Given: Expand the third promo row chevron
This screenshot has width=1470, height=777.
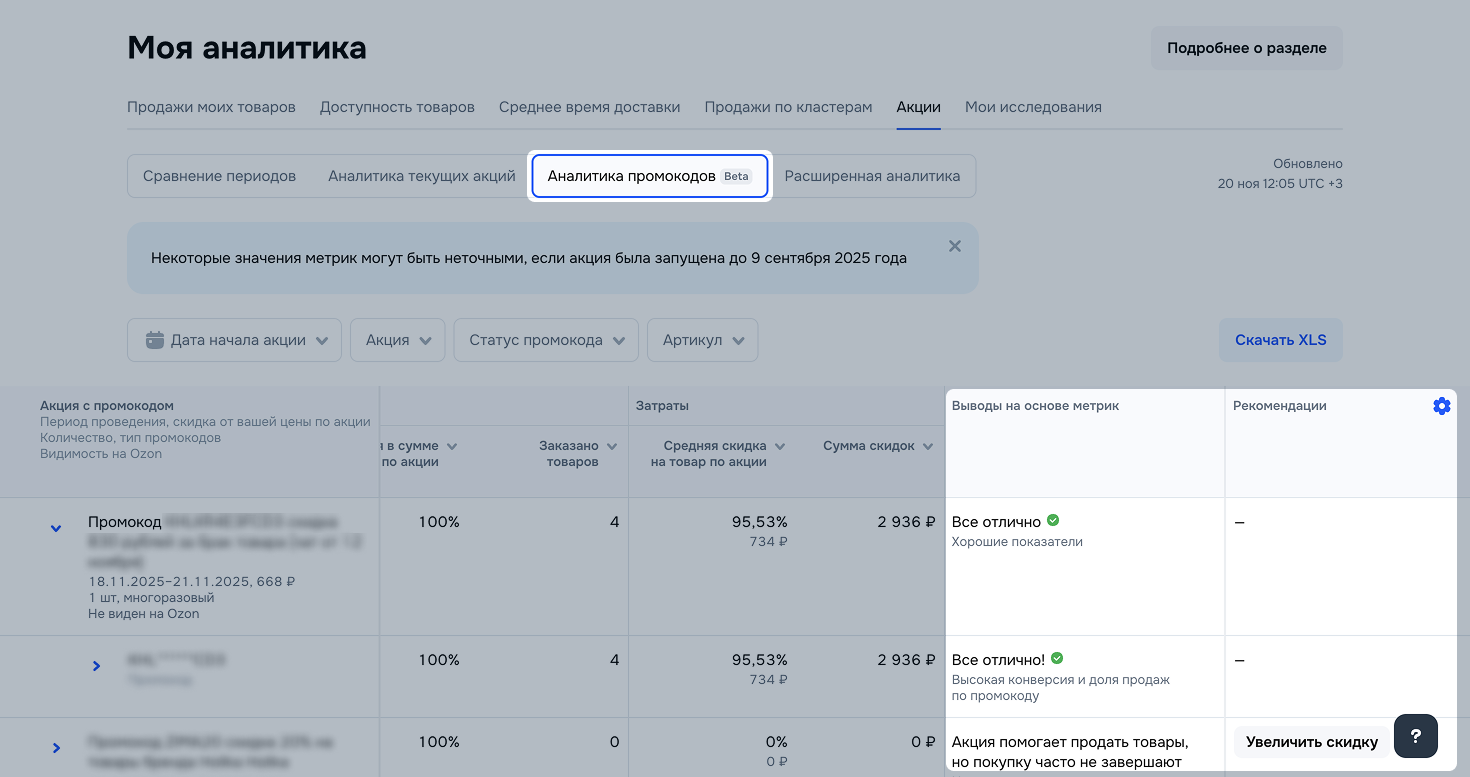Looking at the screenshot, I should (56, 748).
